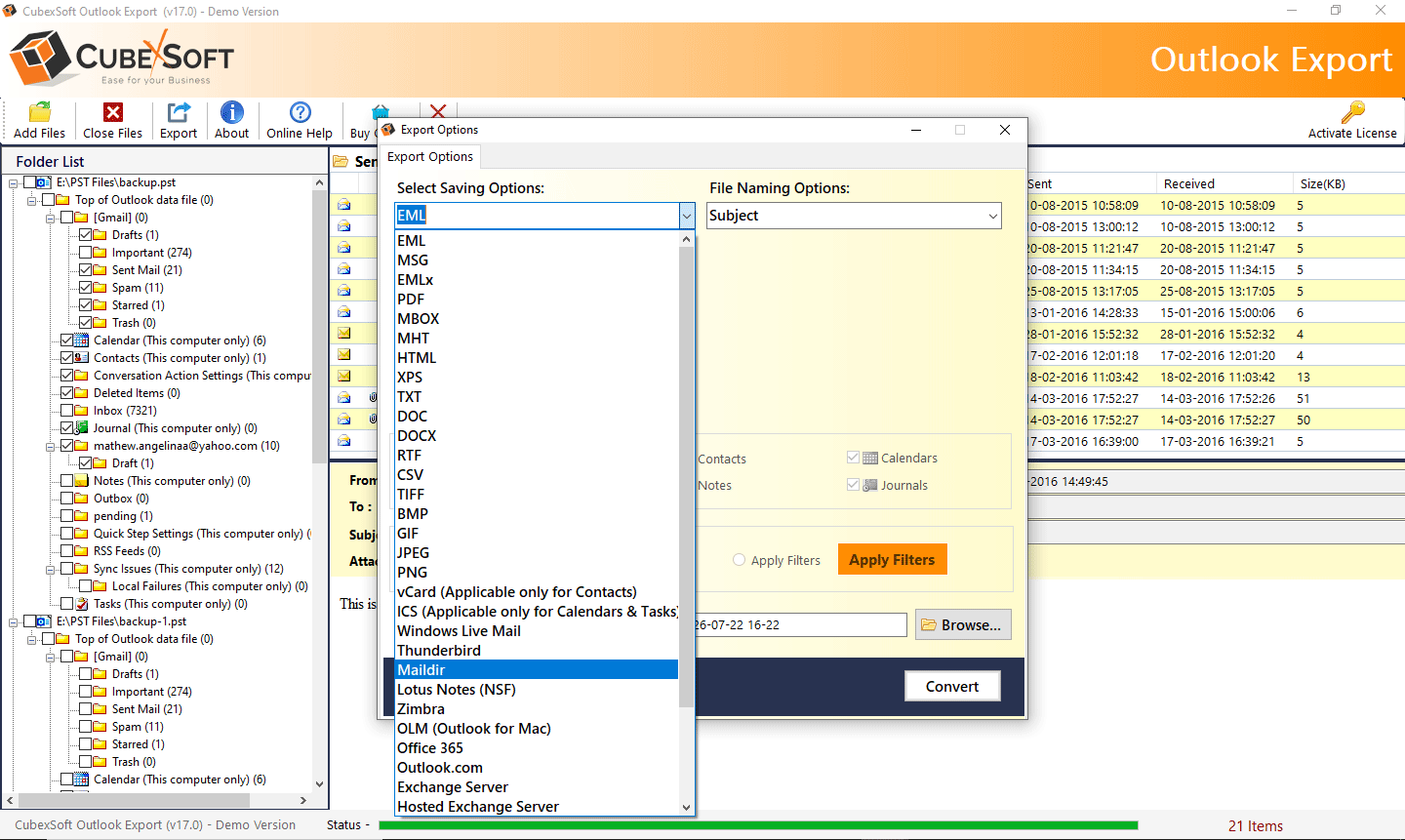Collapse the Sync Issues folder node
Image resolution: width=1405 pixels, height=840 pixels.
[x=51, y=569]
